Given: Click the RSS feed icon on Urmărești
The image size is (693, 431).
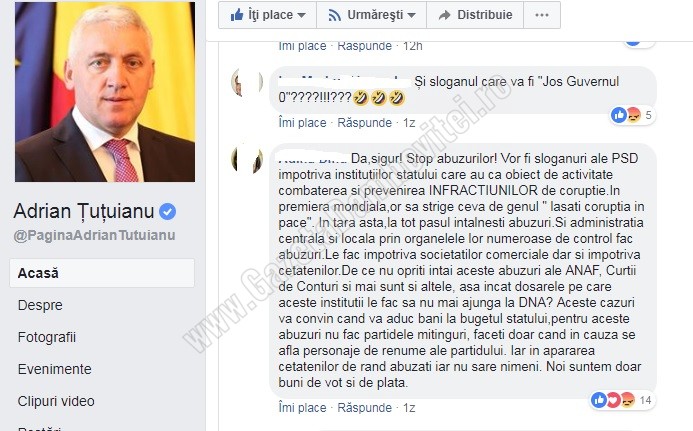Looking at the screenshot, I should pos(335,15).
